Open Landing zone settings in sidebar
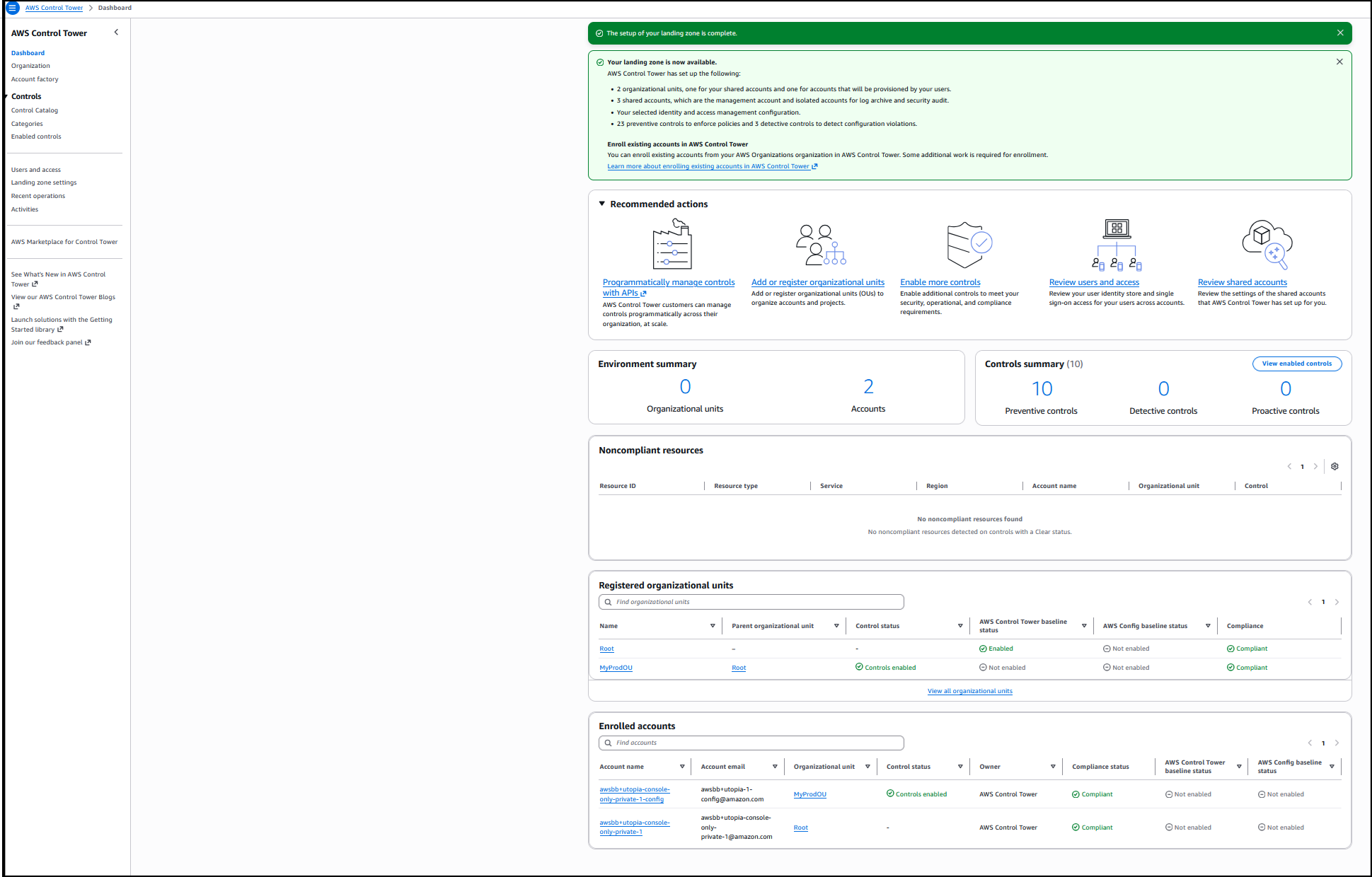The image size is (1372, 877). tap(44, 182)
